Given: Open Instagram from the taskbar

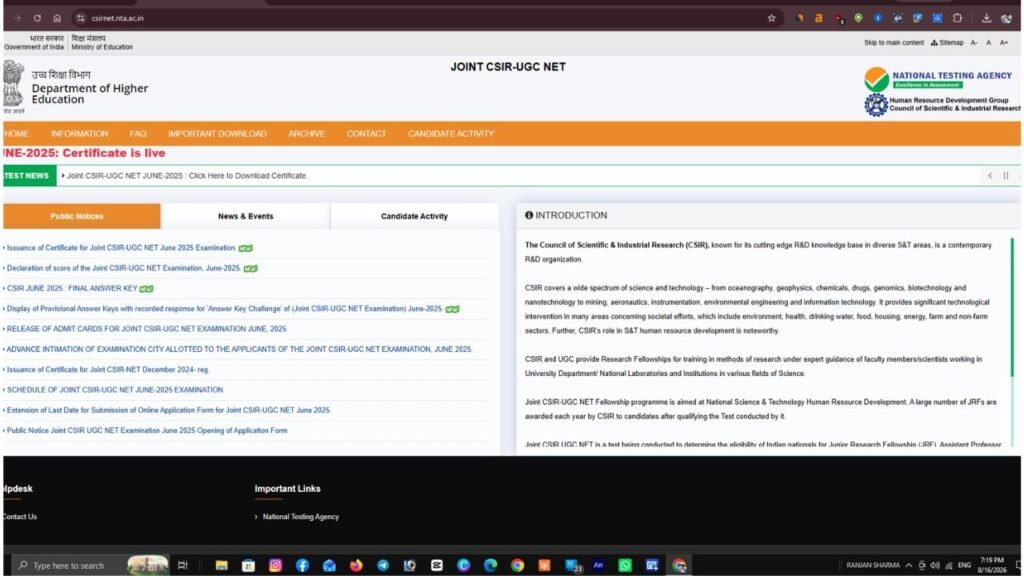Looking at the screenshot, I should tap(276, 566).
